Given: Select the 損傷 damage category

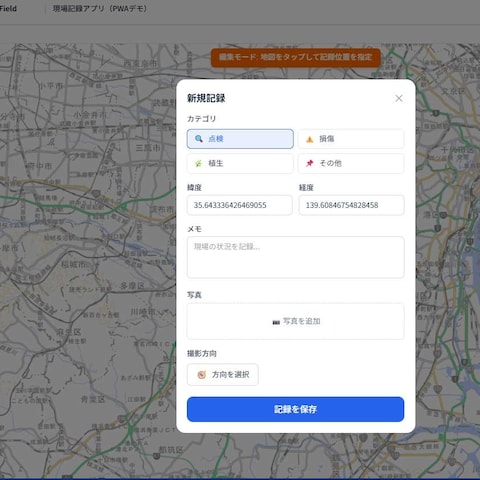Looking at the screenshot, I should (x=351, y=139).
